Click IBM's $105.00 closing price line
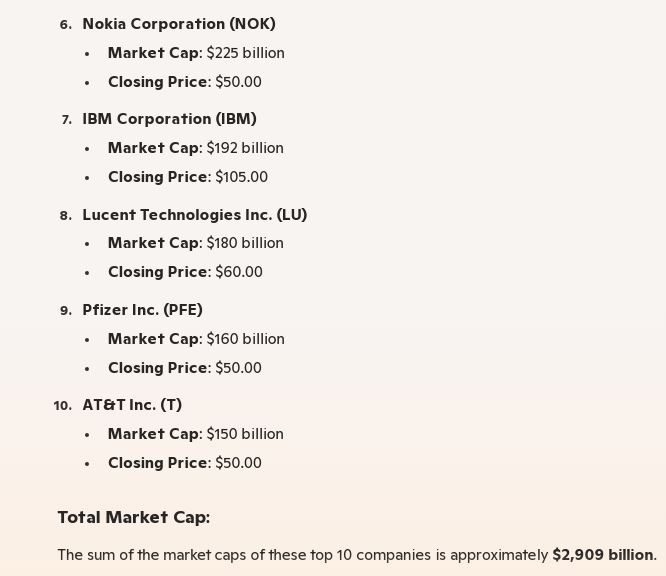Viewport: 666px width, 576px height. pos(188,177)
